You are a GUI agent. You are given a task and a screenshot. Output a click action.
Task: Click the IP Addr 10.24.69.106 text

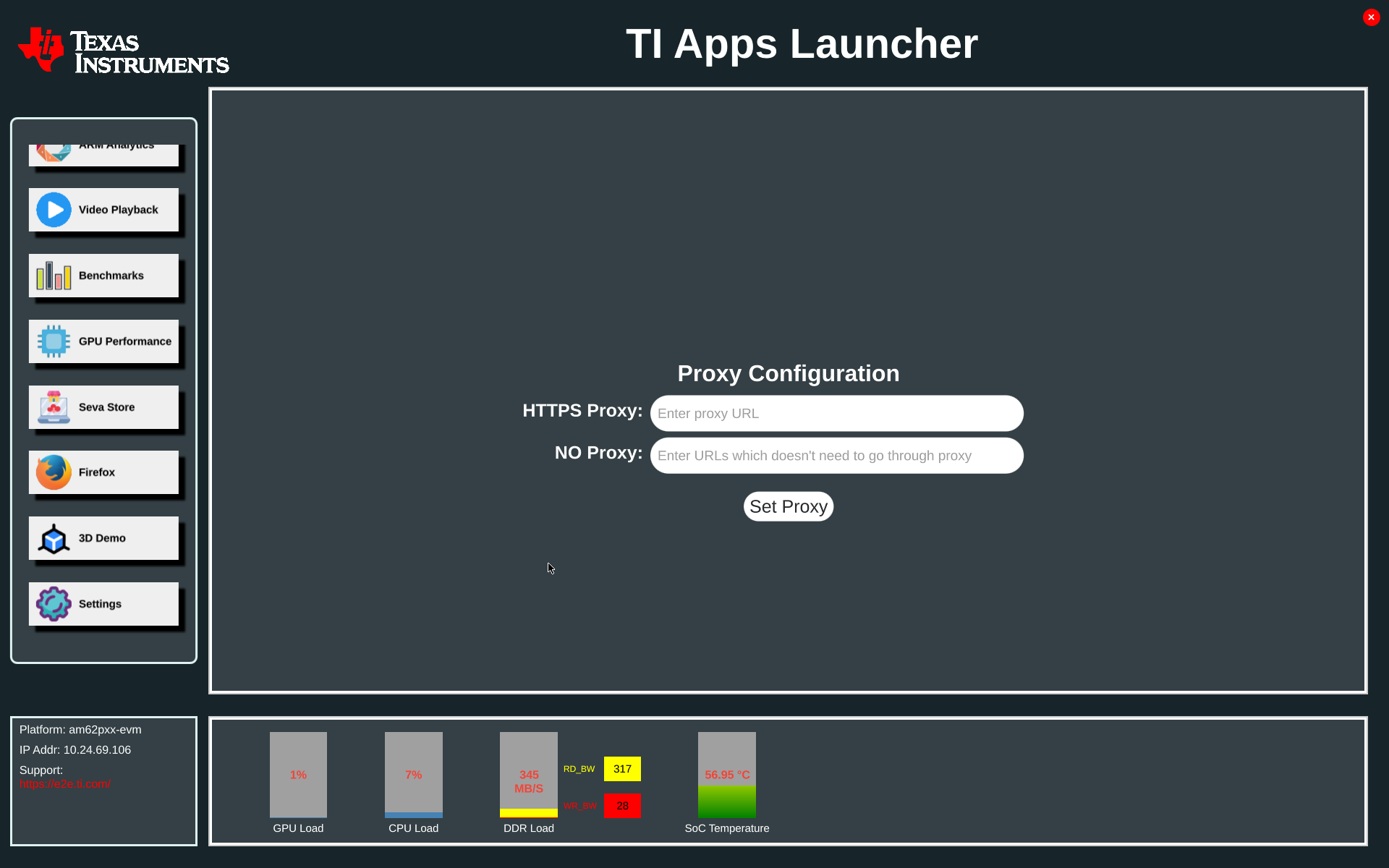point(75,750)
